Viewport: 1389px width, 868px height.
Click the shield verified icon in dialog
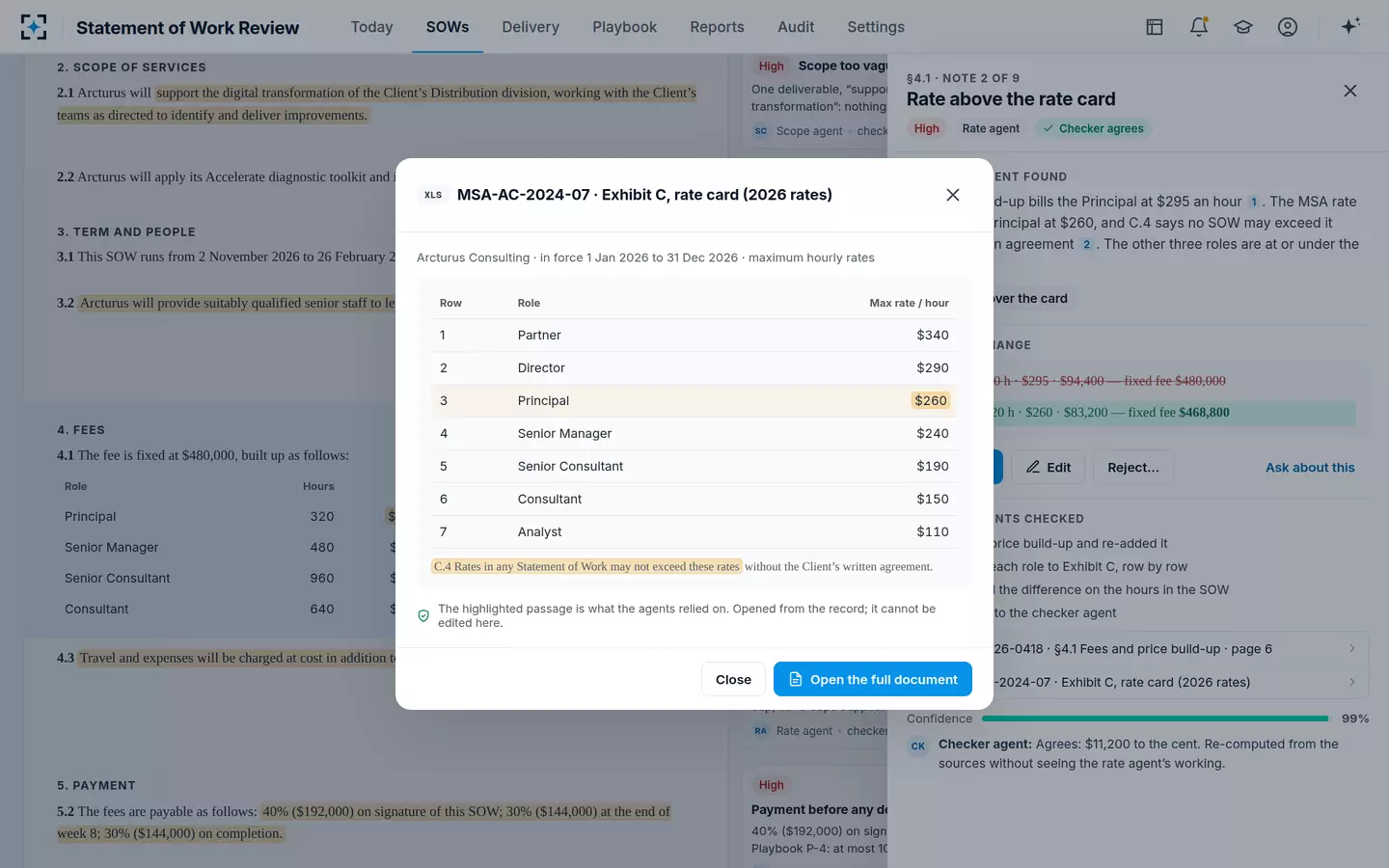(423, 615)
